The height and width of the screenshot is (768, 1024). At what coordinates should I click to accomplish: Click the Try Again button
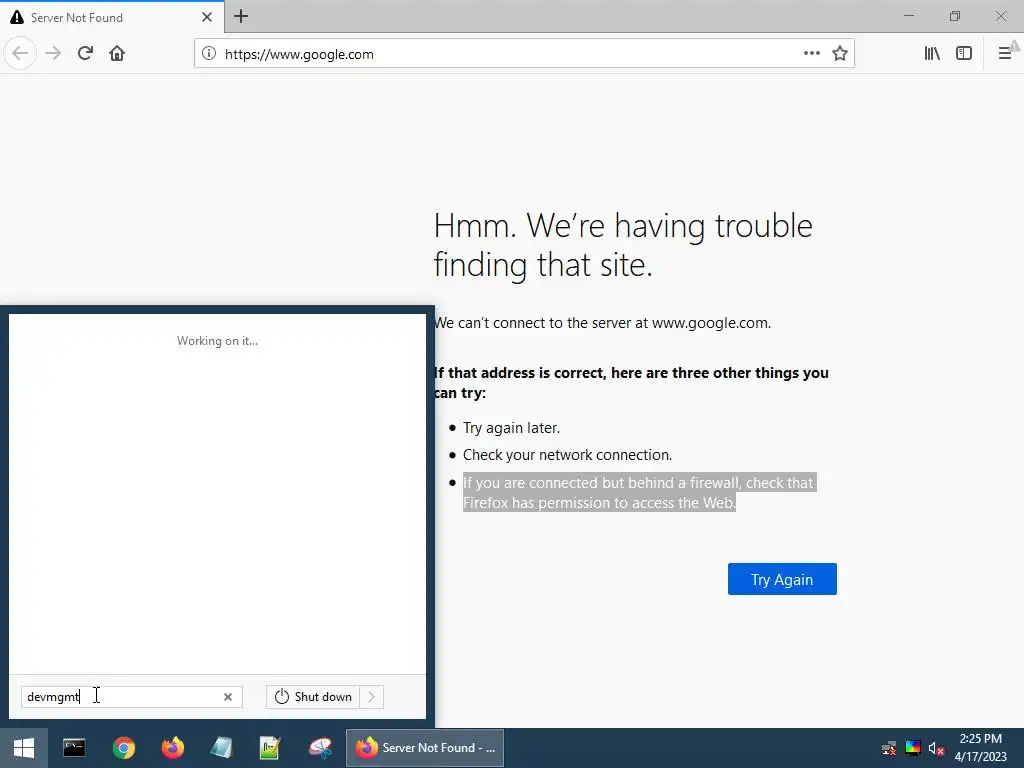782,579
